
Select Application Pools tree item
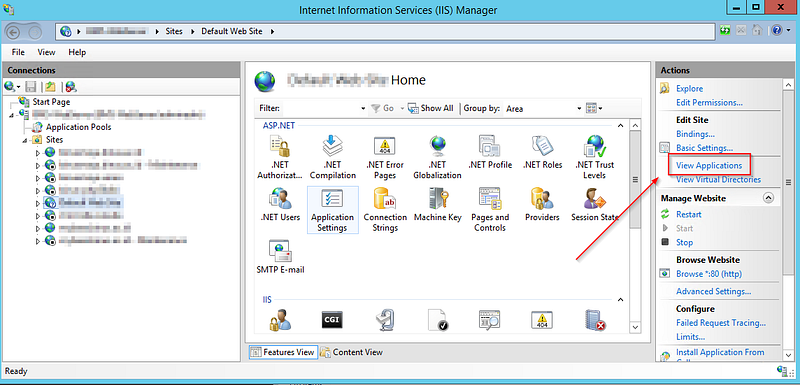coord(79,127)
